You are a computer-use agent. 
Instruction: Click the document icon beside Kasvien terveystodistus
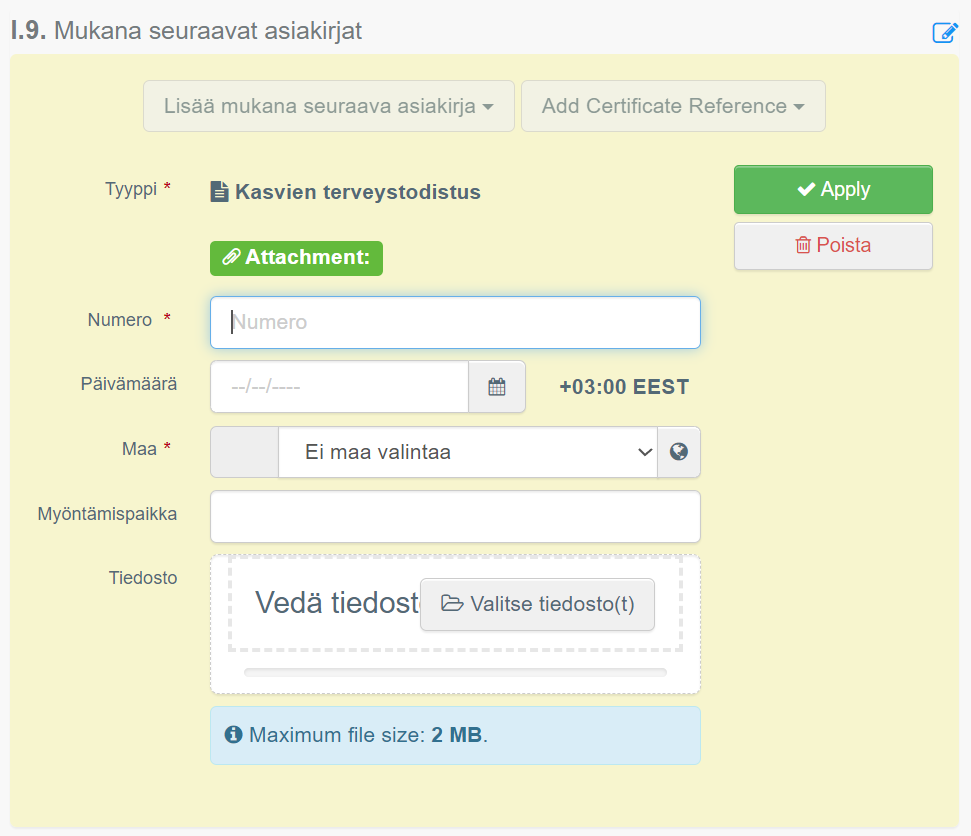coord(219,192)
